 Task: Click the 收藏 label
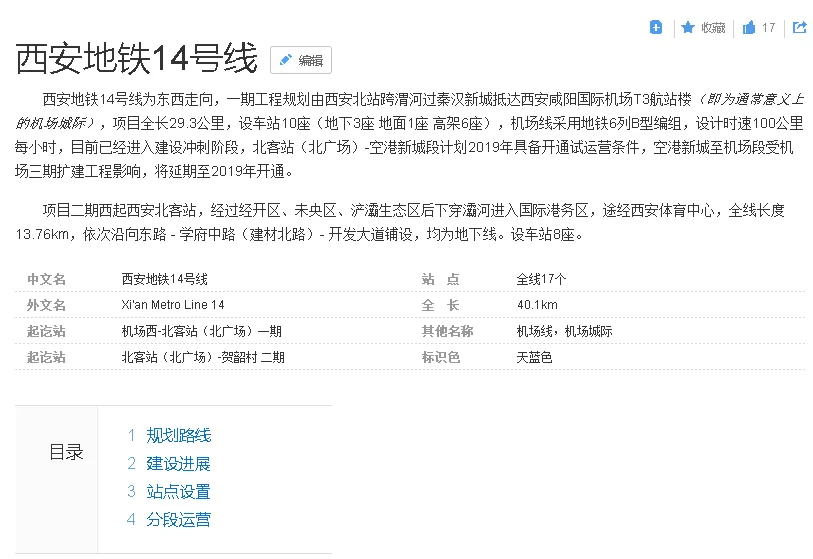(x=713, y=27)
